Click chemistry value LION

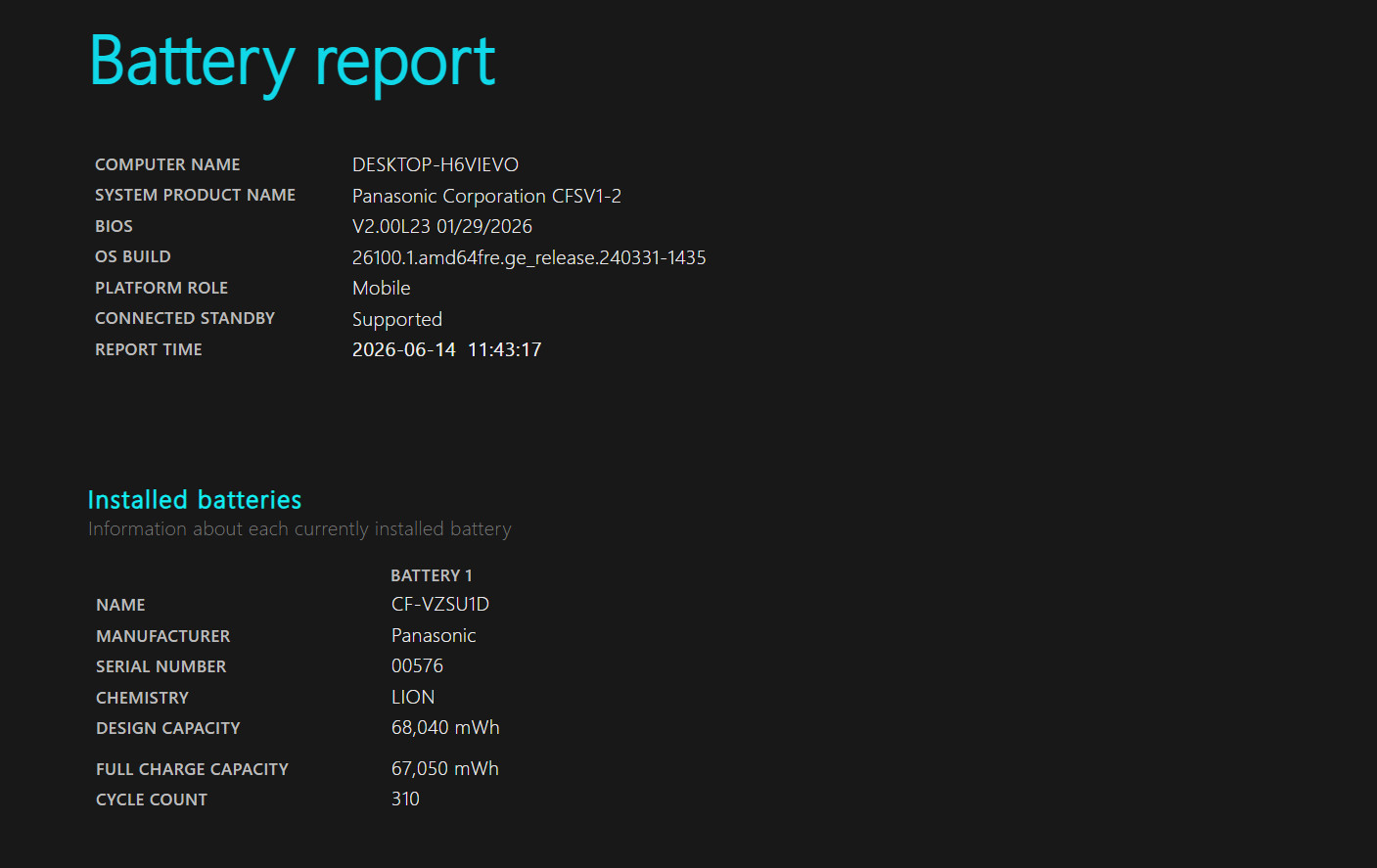(x=413, y=697)
